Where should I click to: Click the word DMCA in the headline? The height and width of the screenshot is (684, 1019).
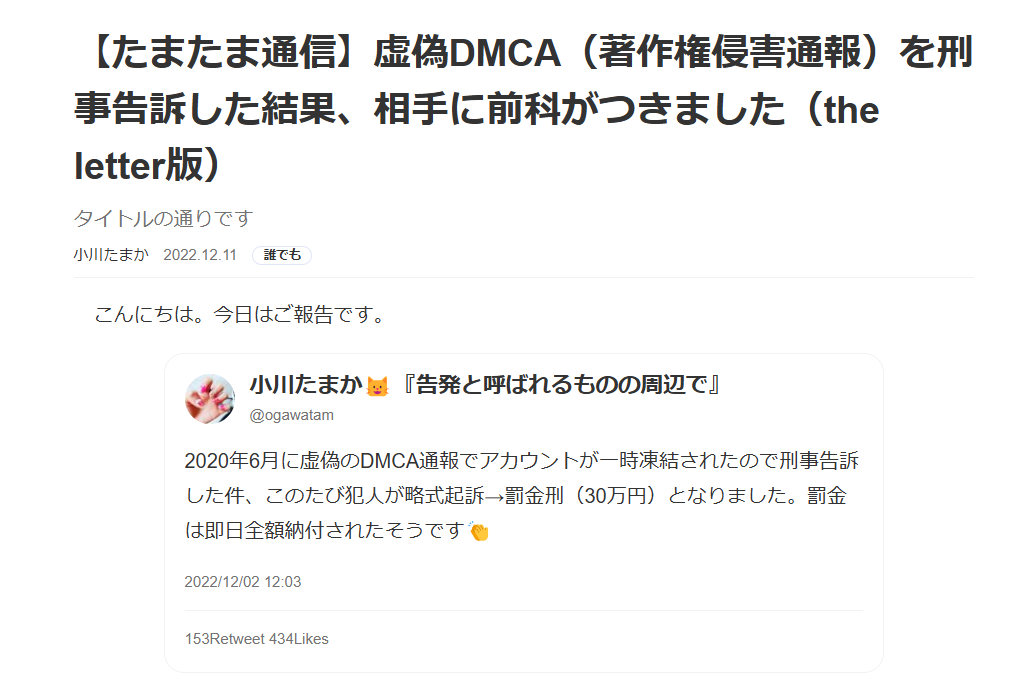(x=504, y=53)
